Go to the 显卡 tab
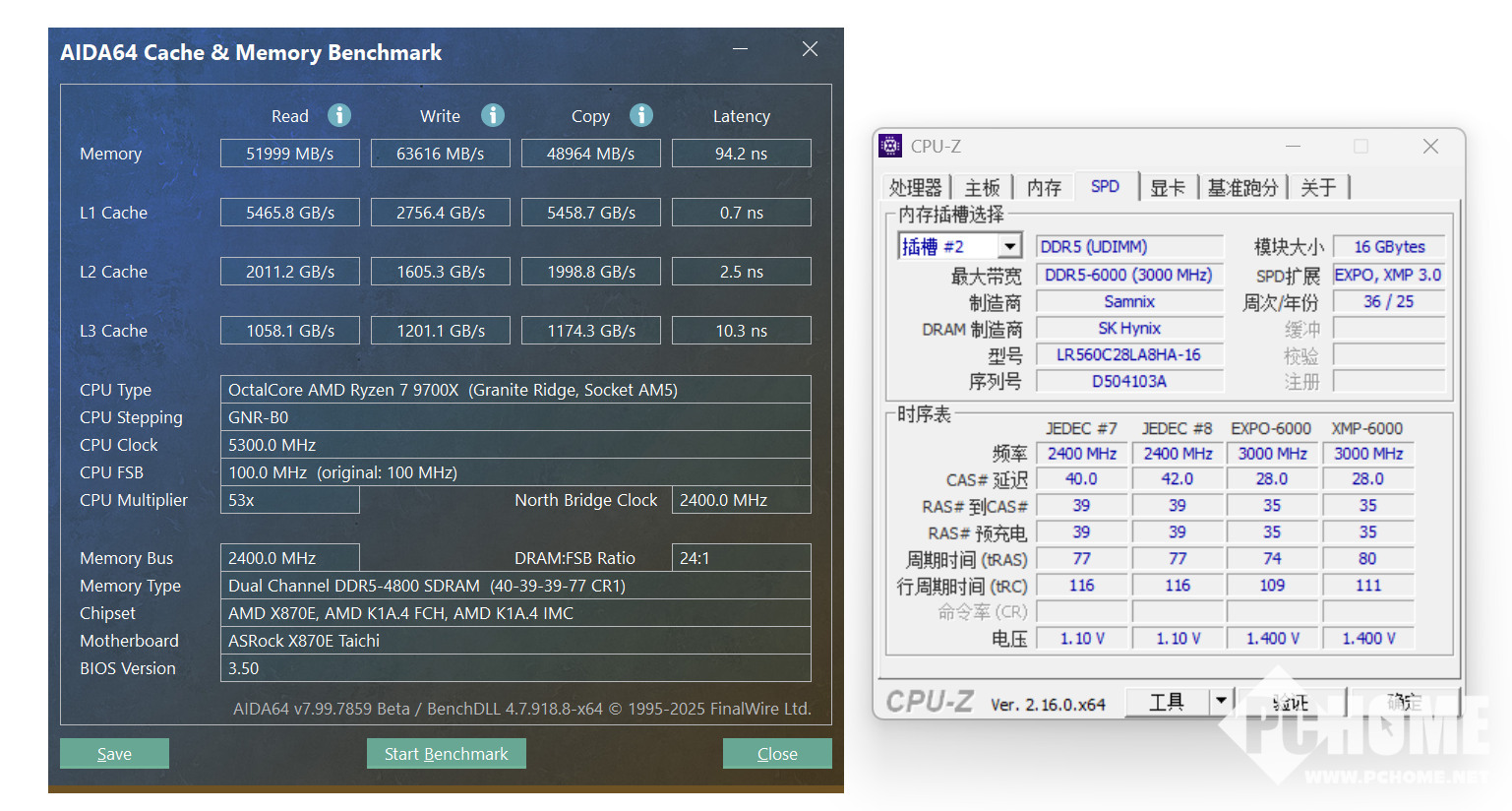1512x811 pixels. (x=1168, y=187)
